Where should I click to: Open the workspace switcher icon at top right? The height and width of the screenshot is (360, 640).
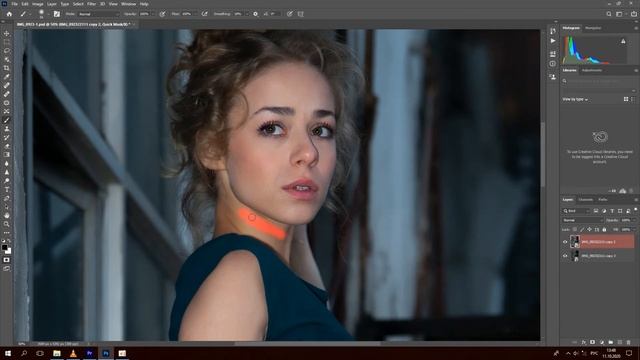[619, 14]
